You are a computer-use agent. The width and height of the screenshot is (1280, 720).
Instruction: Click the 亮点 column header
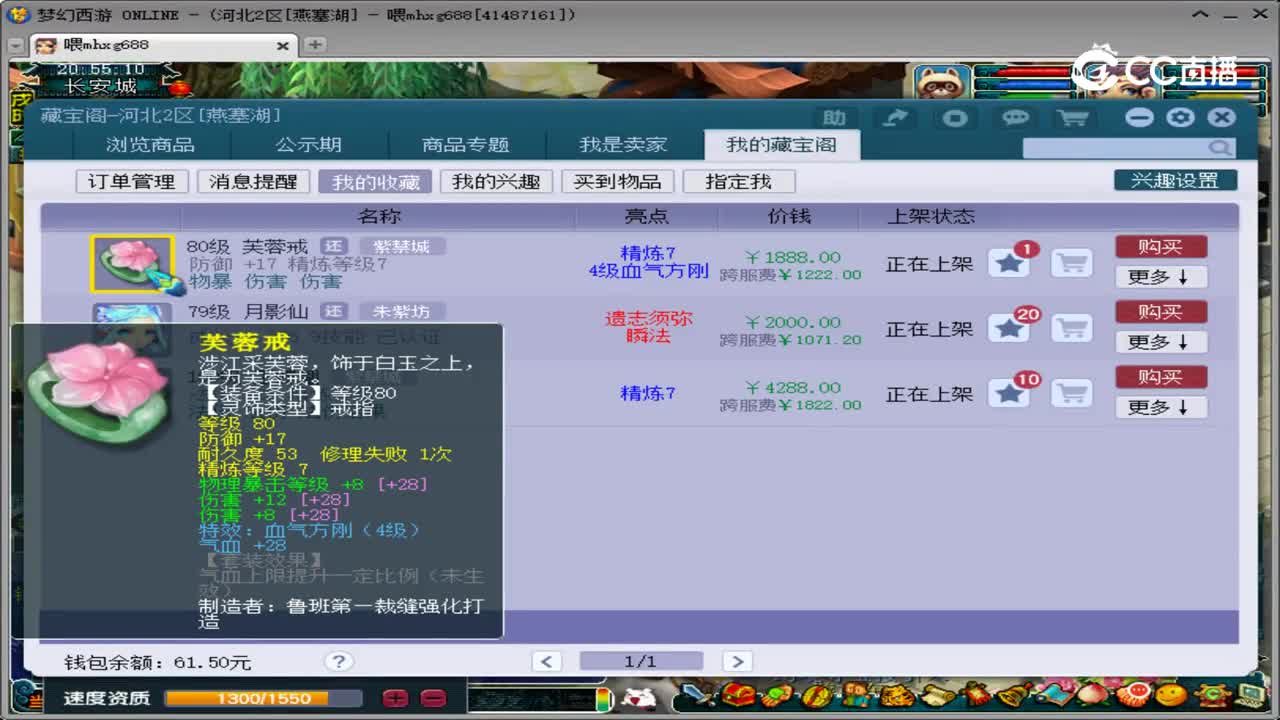tap(647, 216)
